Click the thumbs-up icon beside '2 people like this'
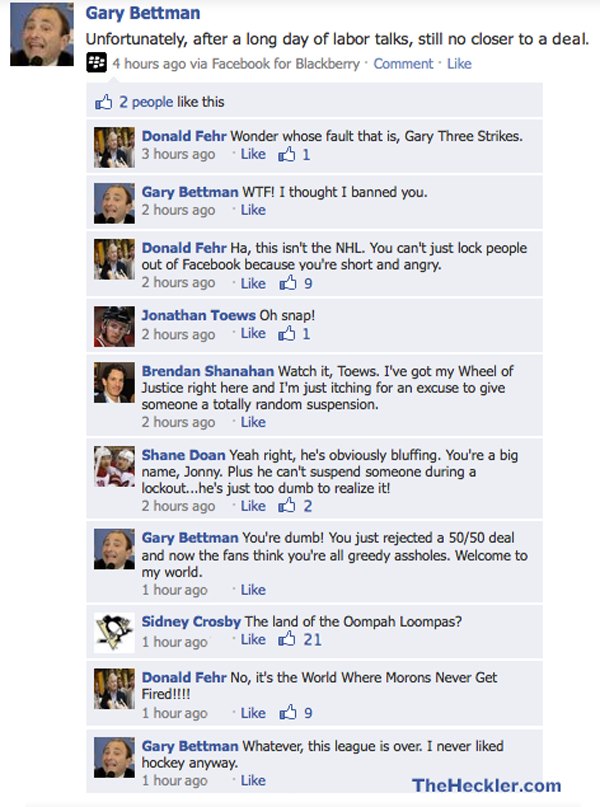 (103, 101)
